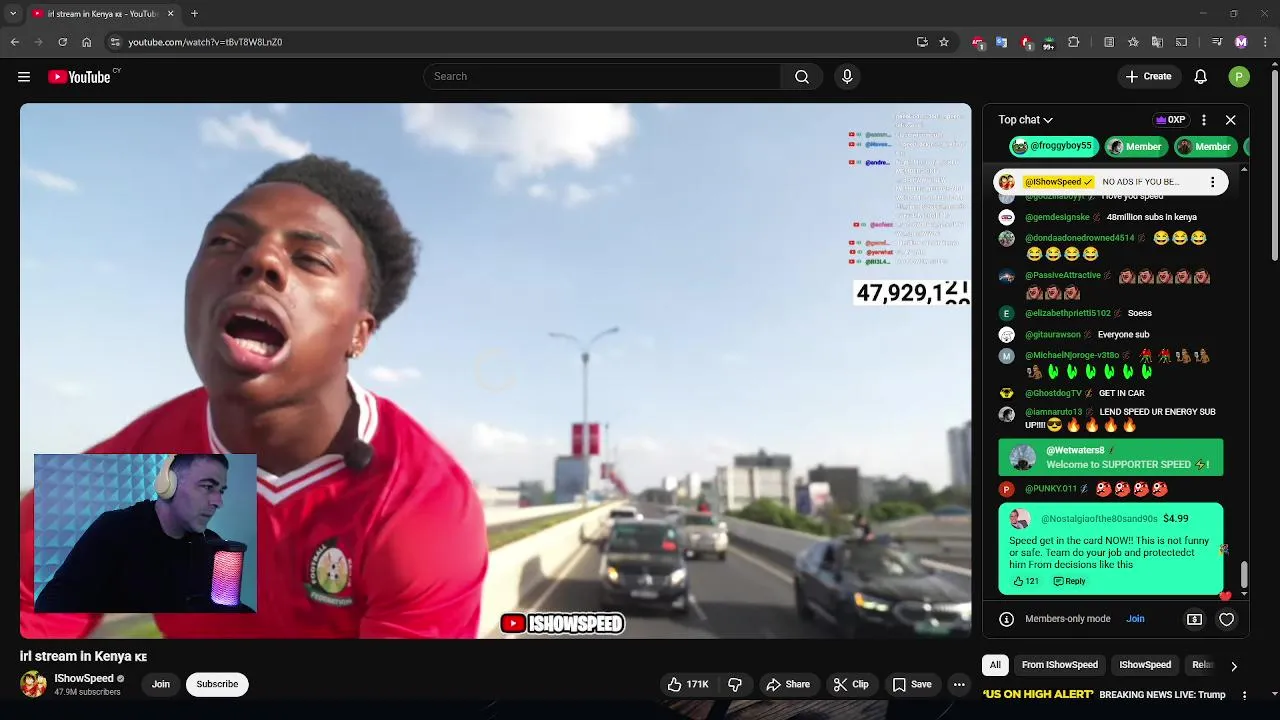View site information in the address bar
Image resolution: width=1280 pixels, height=720 pixels.
point(116,42)
